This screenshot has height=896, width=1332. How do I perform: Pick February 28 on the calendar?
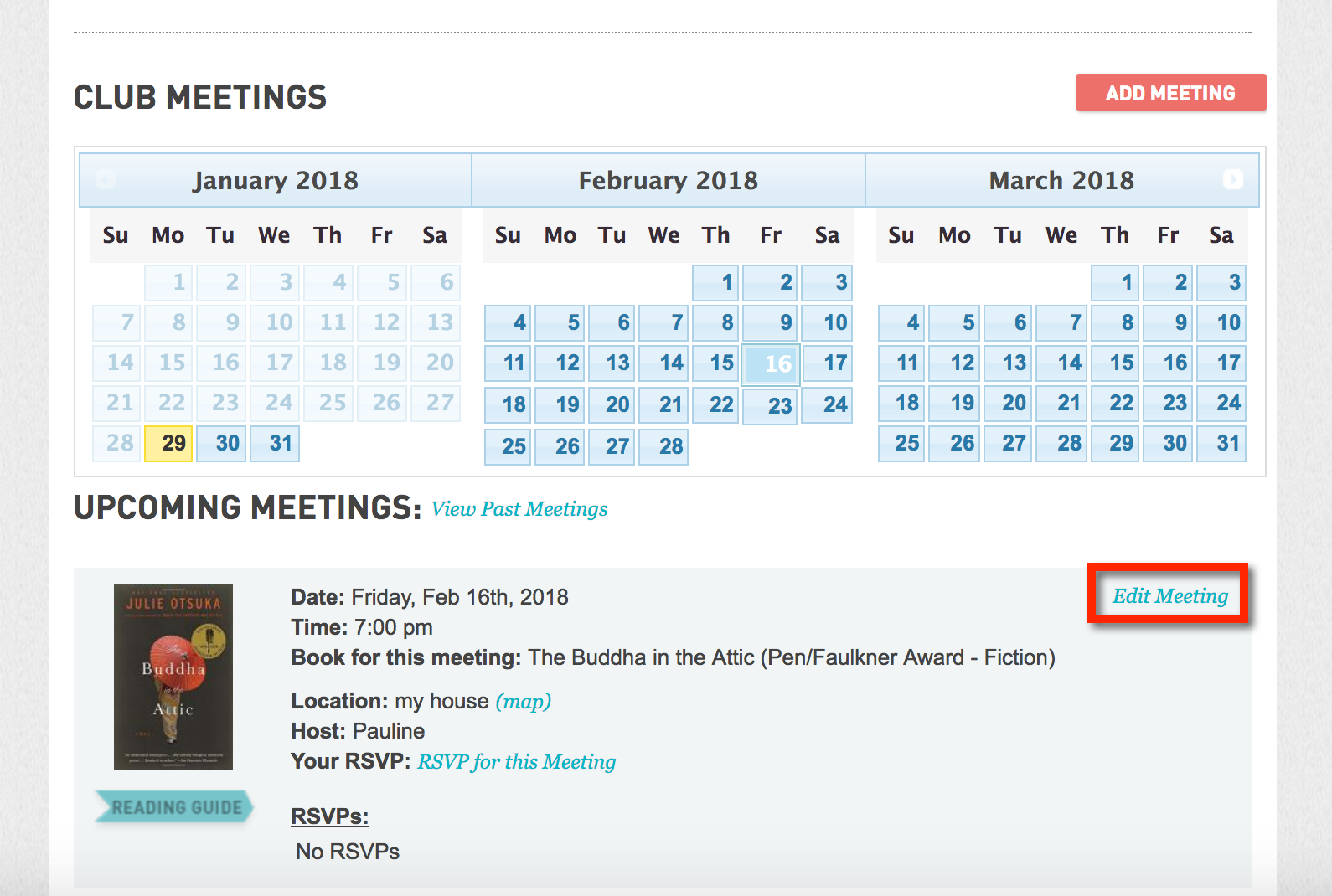point(663,446)
